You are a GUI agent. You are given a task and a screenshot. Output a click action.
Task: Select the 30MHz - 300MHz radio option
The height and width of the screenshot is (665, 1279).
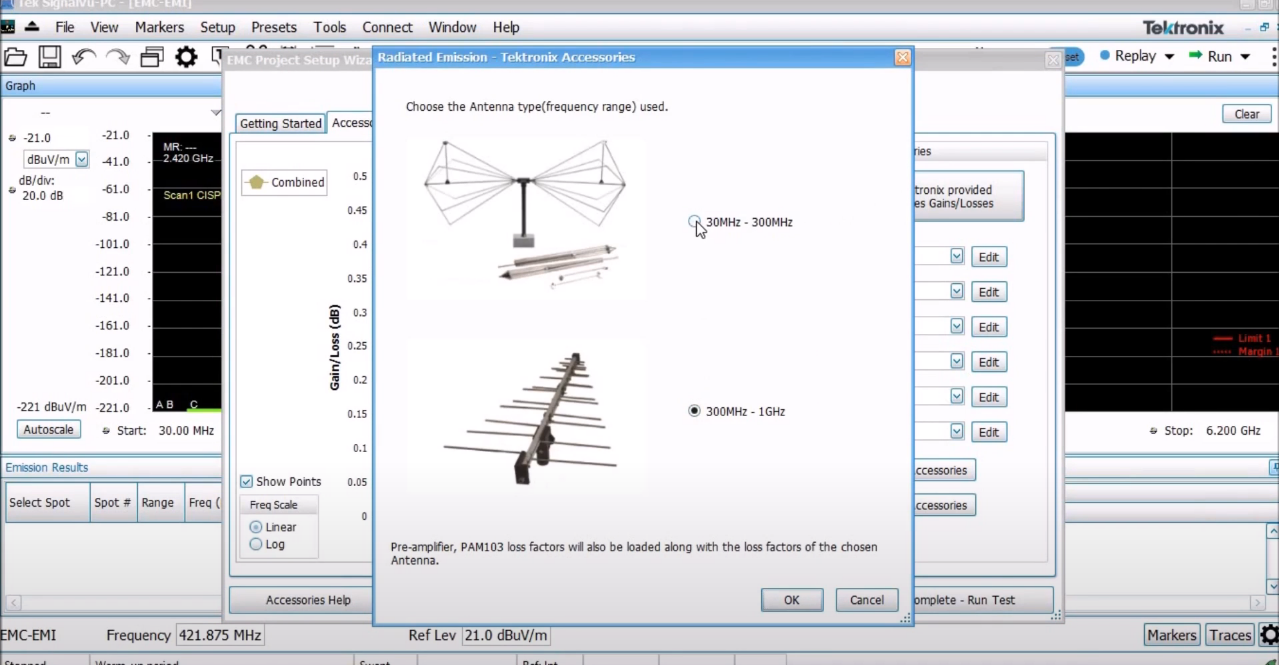694,221
